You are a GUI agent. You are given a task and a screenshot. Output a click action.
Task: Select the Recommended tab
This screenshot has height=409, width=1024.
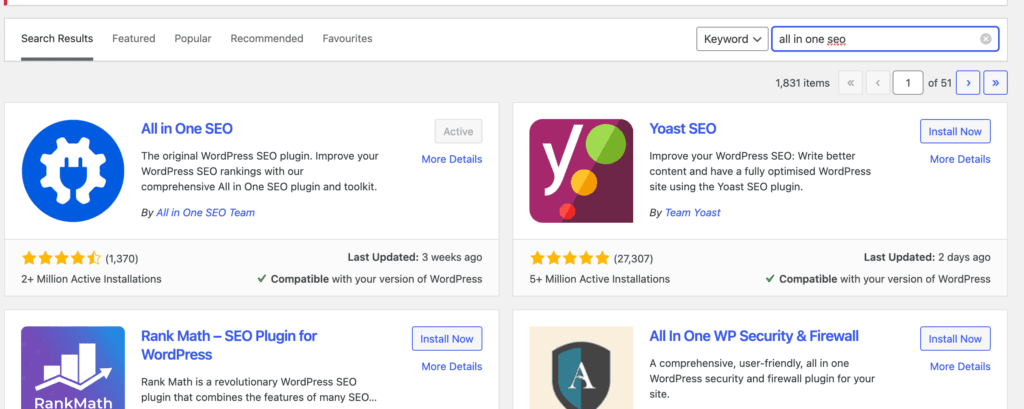(x=266, y=39)
